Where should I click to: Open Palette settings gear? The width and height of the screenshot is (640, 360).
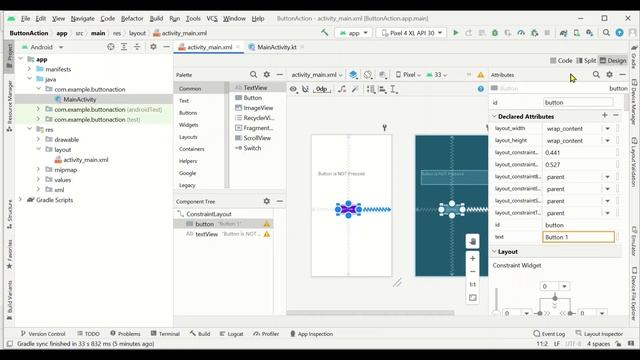267,75
